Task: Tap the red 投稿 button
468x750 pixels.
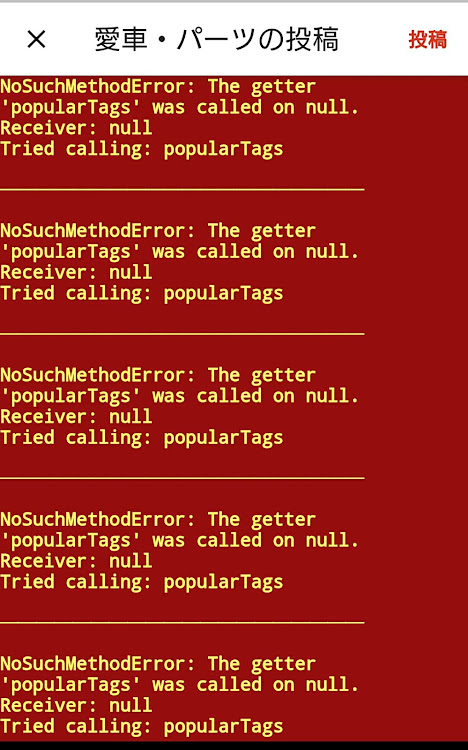Action: point(428,39)
